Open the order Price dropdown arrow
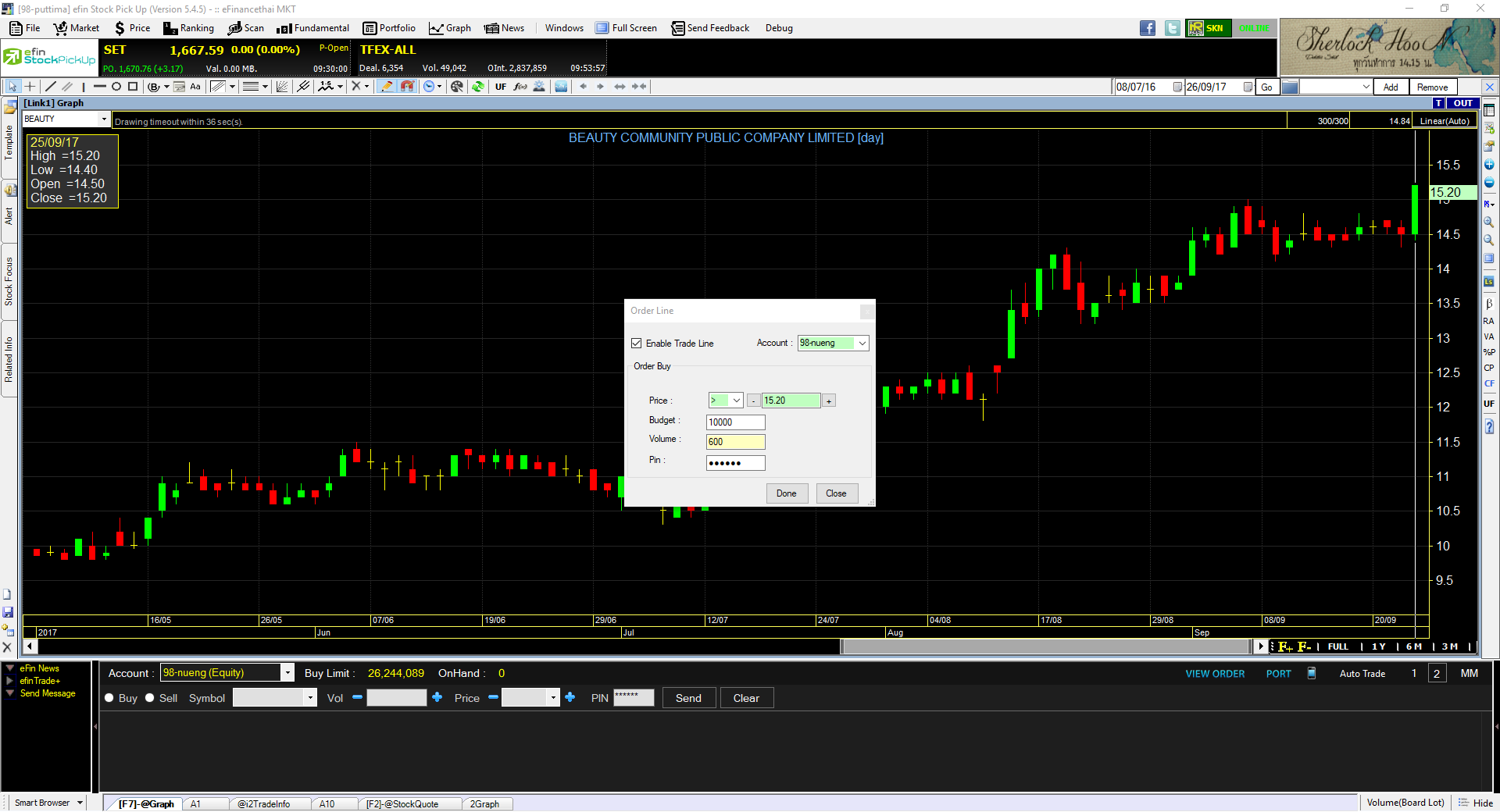Screen dimensions: 1500x812 point(554,698)
